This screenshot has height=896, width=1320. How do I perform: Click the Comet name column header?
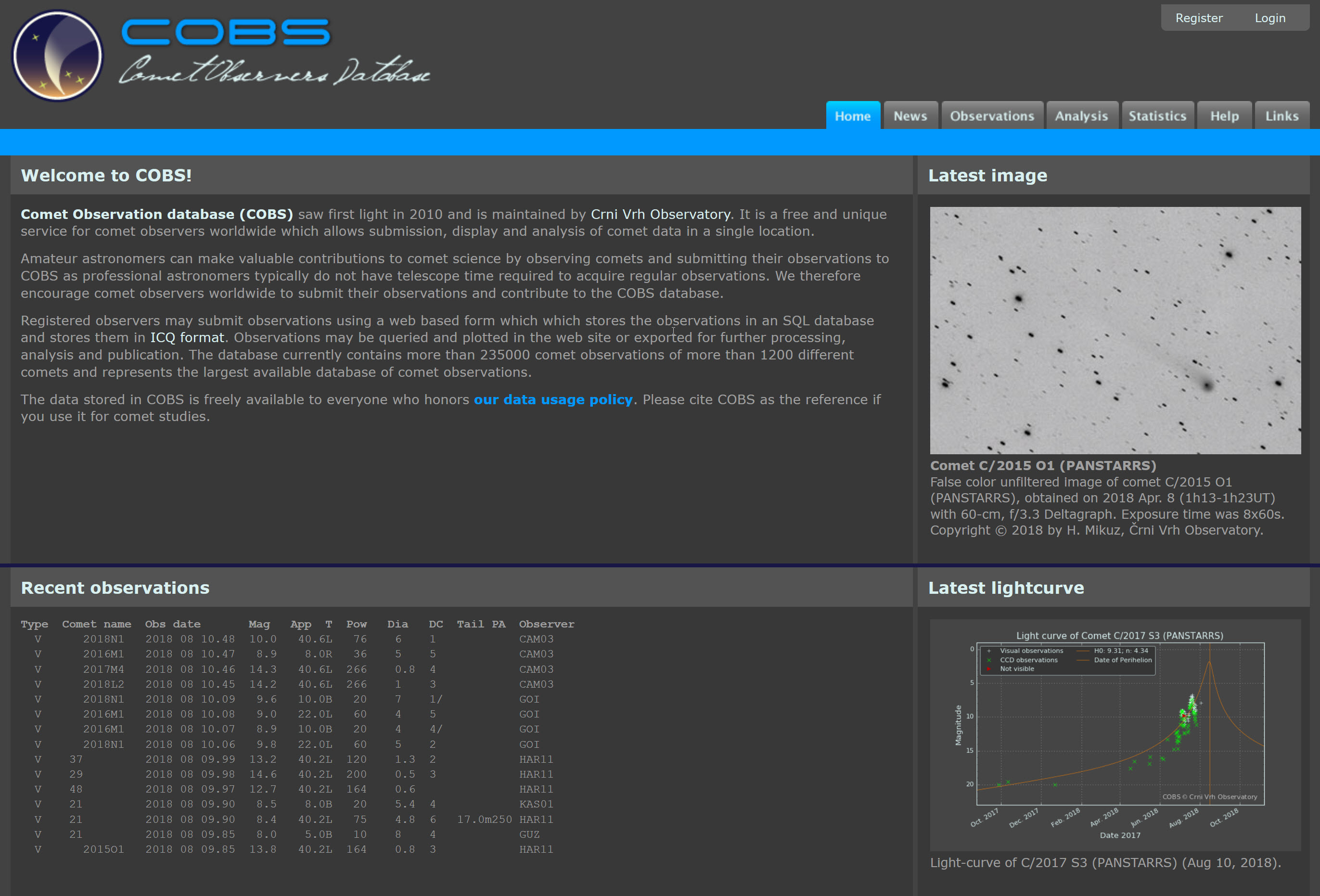(97, 624)
